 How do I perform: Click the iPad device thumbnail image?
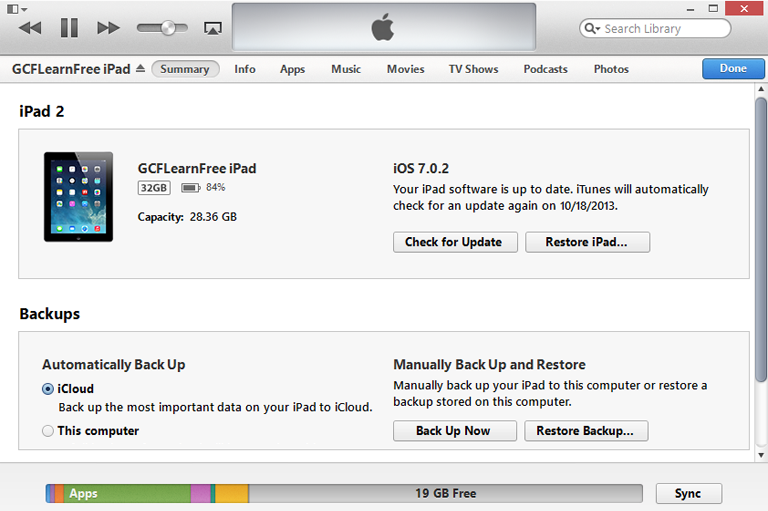coord(78,196)
